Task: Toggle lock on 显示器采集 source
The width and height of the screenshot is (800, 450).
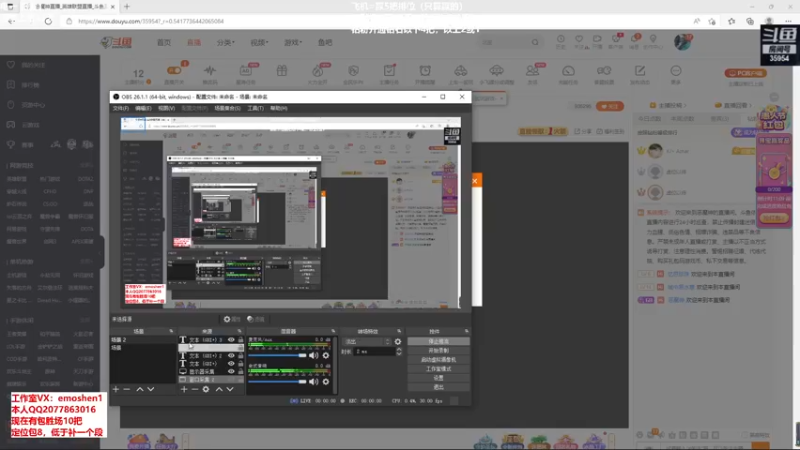Action: 240,371
